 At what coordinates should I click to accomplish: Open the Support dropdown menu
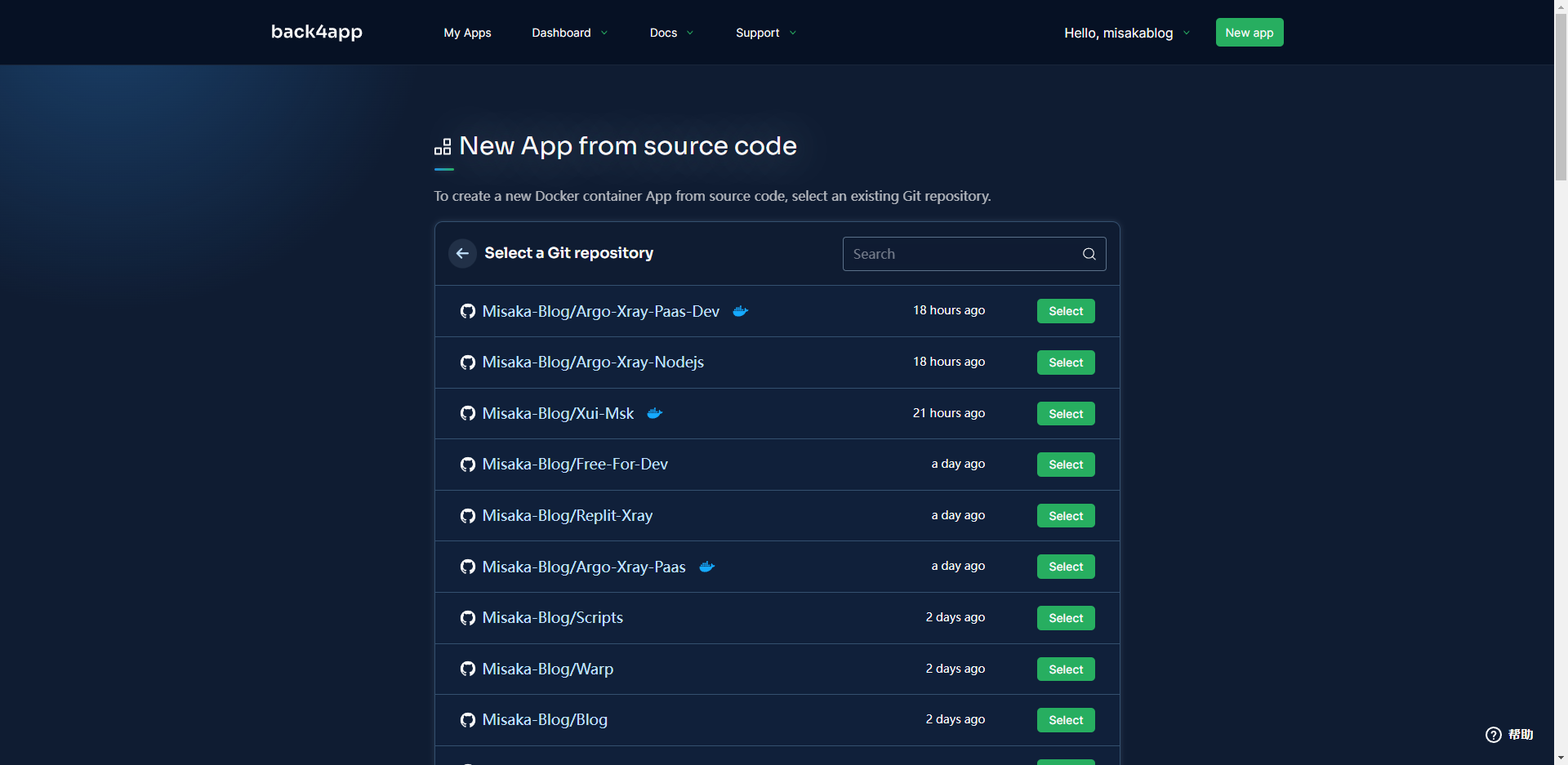tap(766, 33)
